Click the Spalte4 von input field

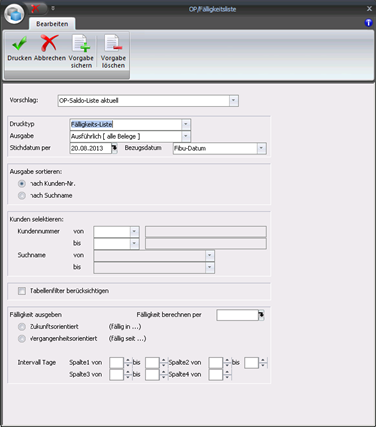tap(216, 375)
